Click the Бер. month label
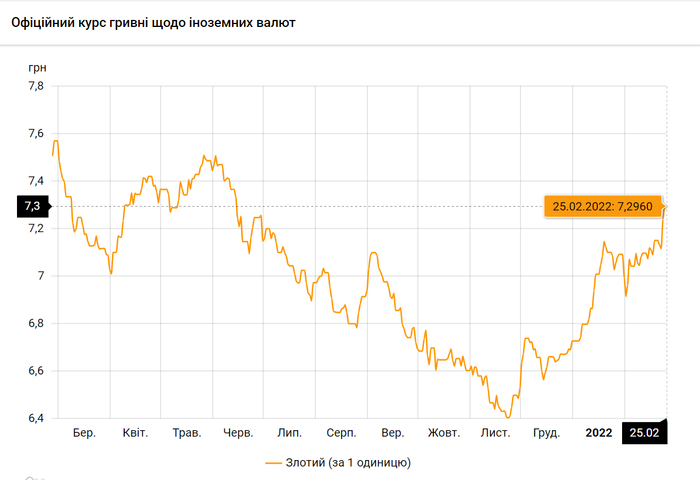 click(x=84, y=433)
